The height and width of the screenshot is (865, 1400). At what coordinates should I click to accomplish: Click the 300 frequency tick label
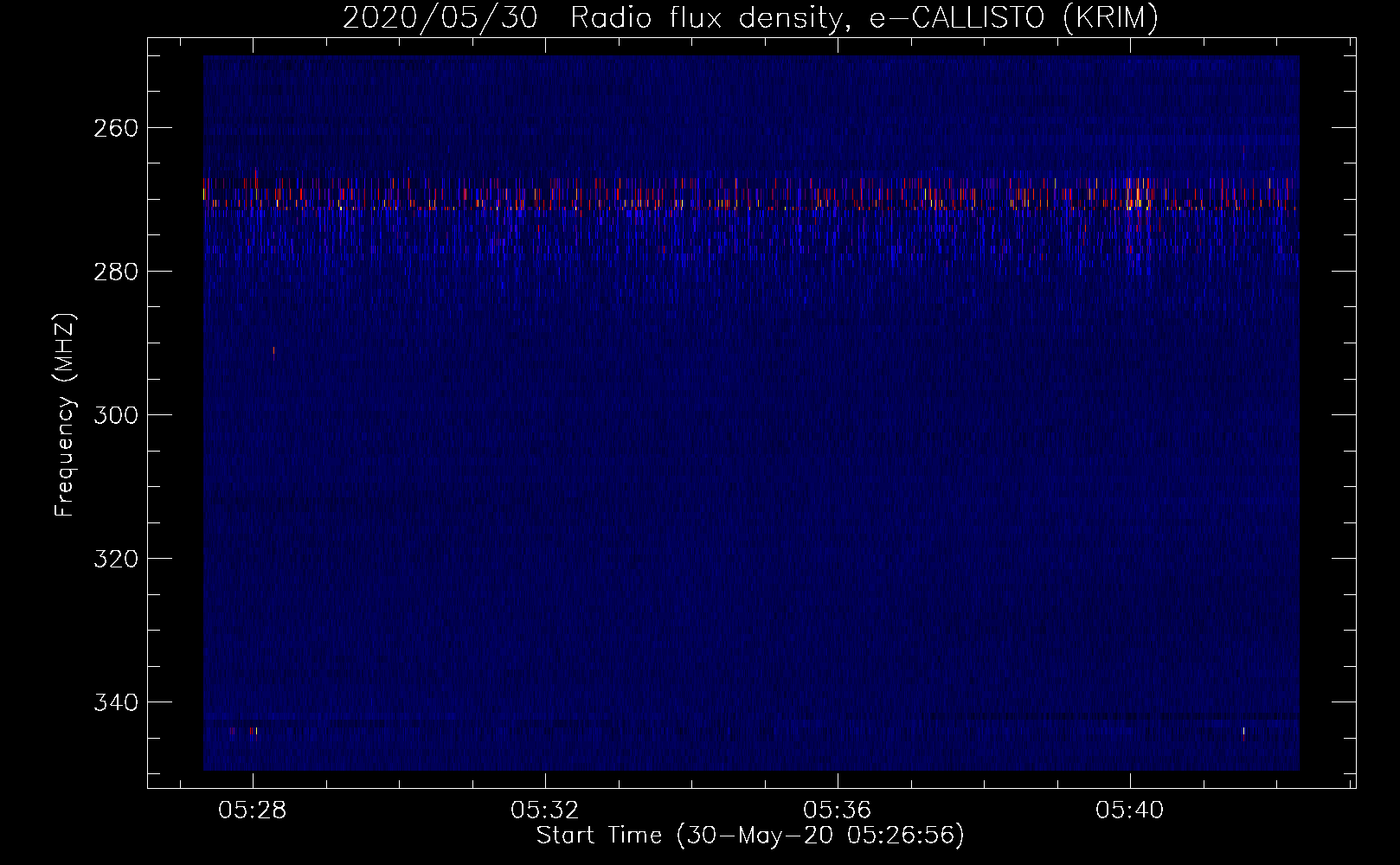(x=115, y=415)
